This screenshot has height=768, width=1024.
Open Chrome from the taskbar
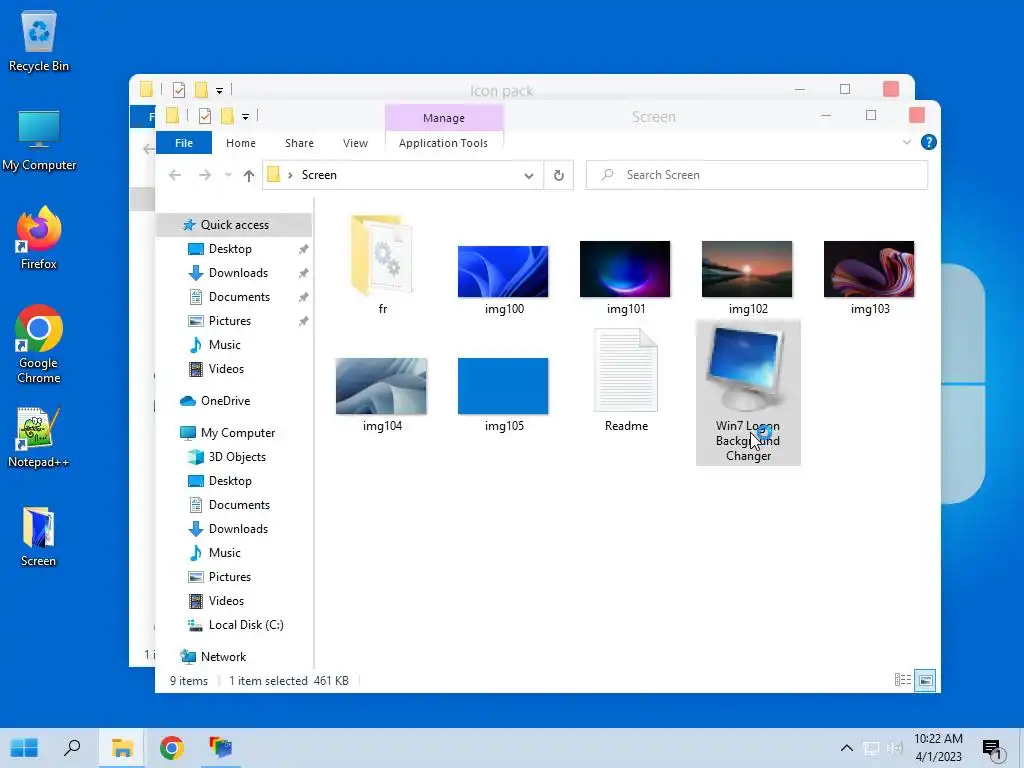point(171,748)
